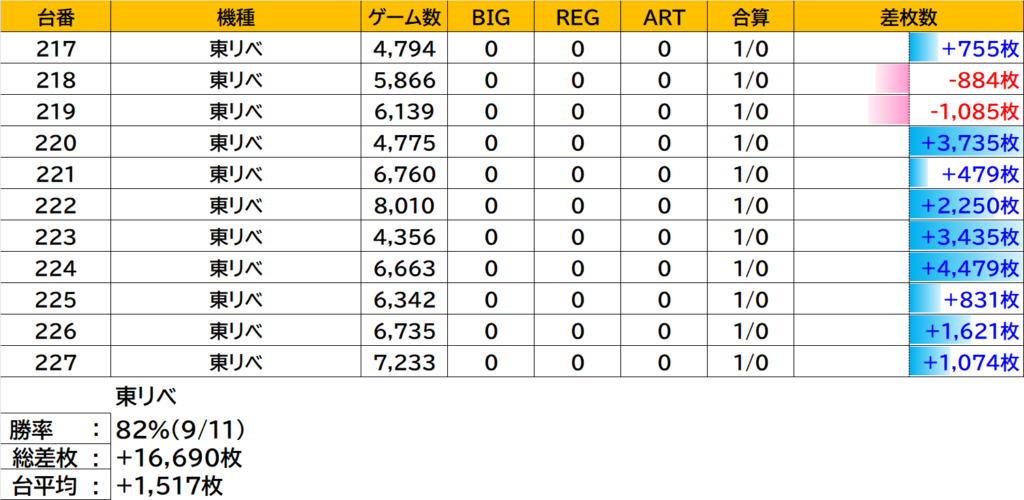
Task: Click the 勝率 value 82%(9/11)
Action: 182,432
